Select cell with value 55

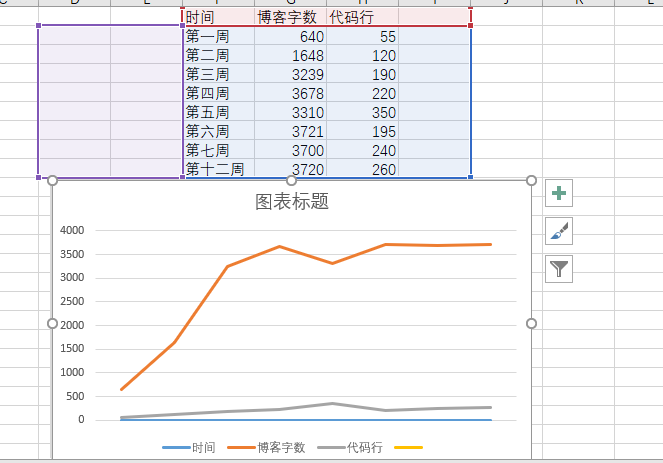tap(362, 36)
